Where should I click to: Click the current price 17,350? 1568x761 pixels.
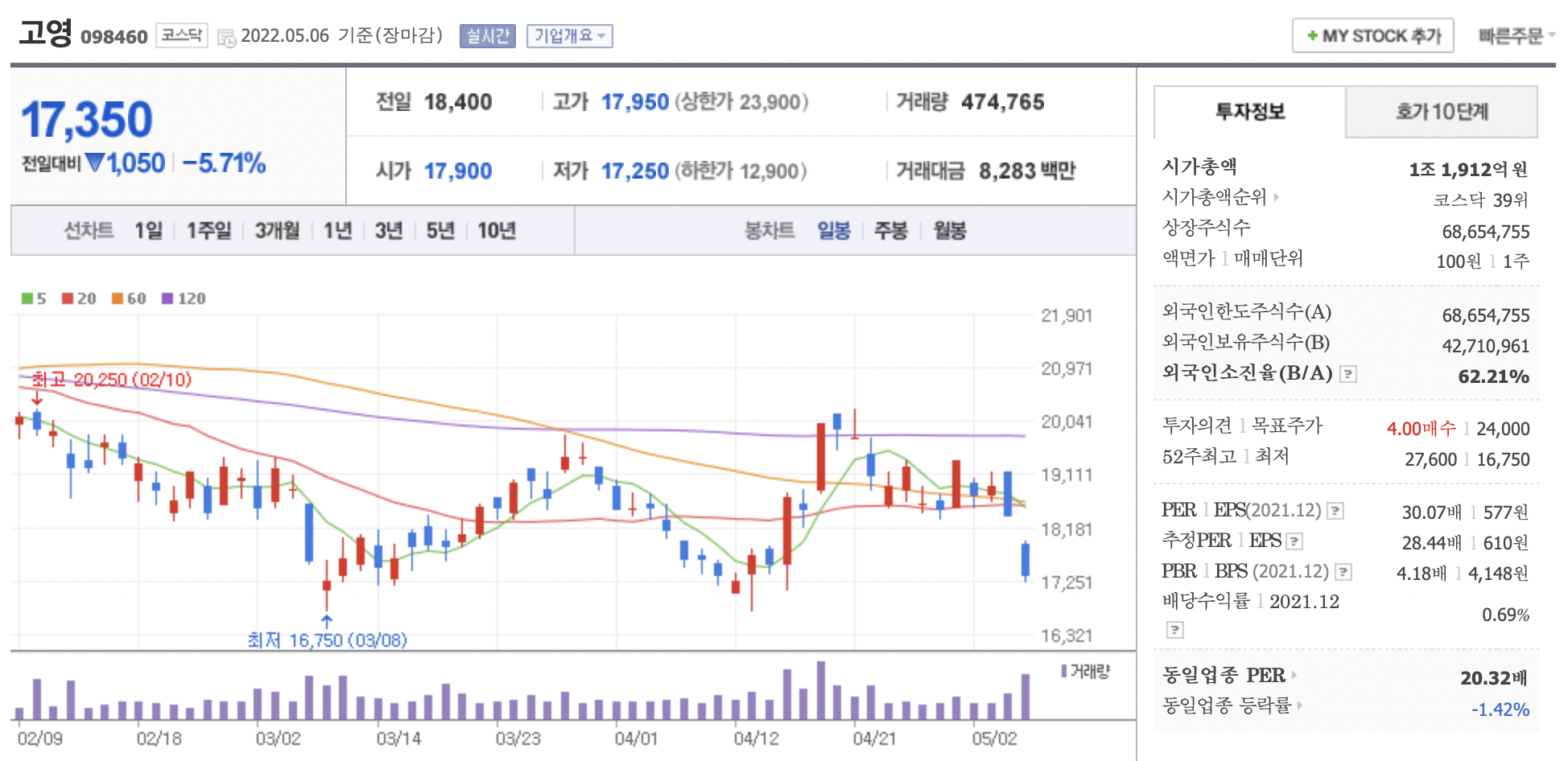[87, 120]
